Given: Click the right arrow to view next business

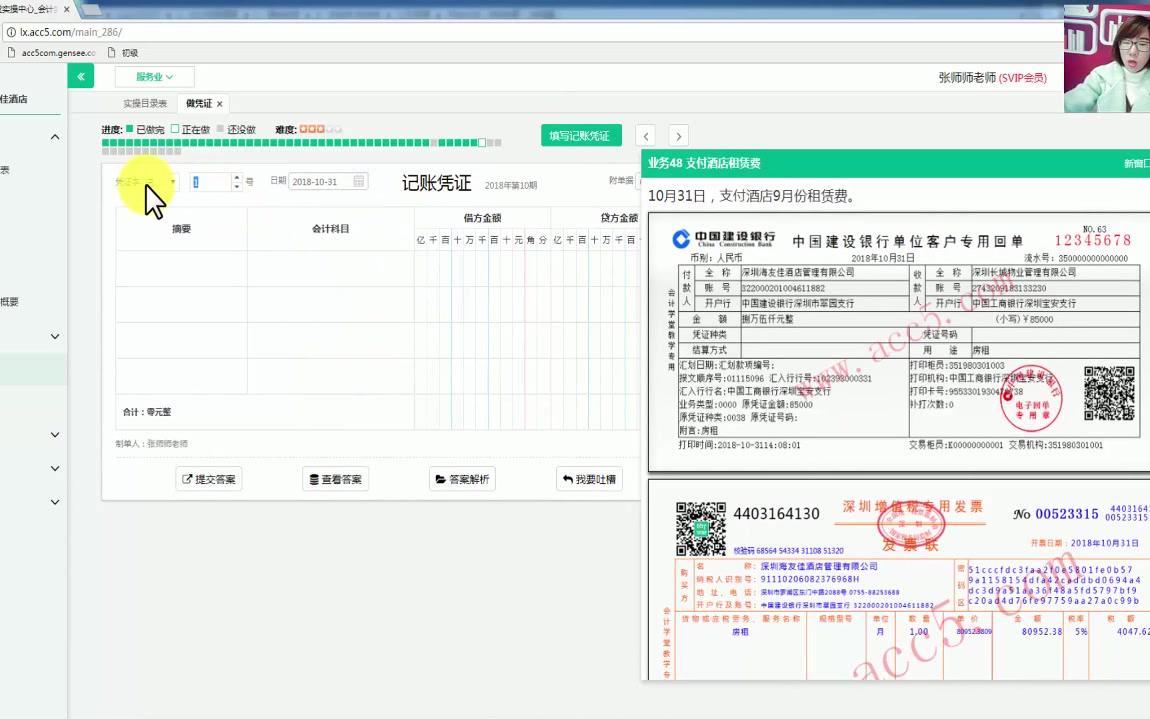Looking at the screenshot, I should pos(678,135).
